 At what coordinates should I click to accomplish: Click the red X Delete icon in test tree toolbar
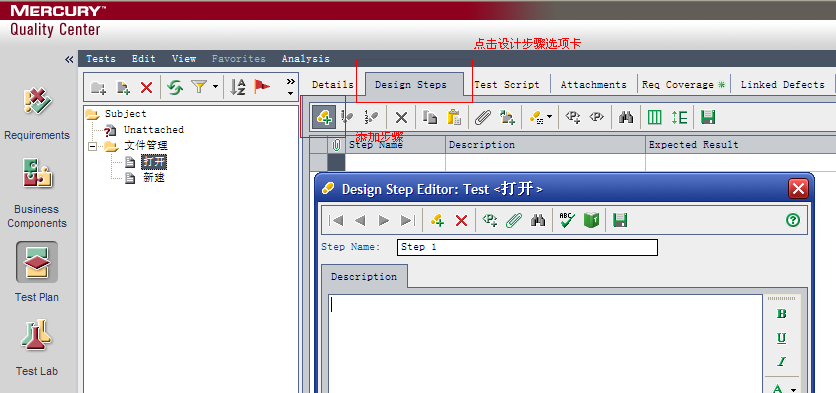tap(146, 87)
